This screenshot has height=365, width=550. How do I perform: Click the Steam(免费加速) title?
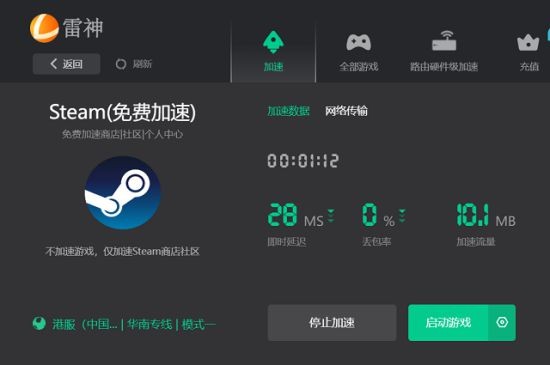point(122,112)
